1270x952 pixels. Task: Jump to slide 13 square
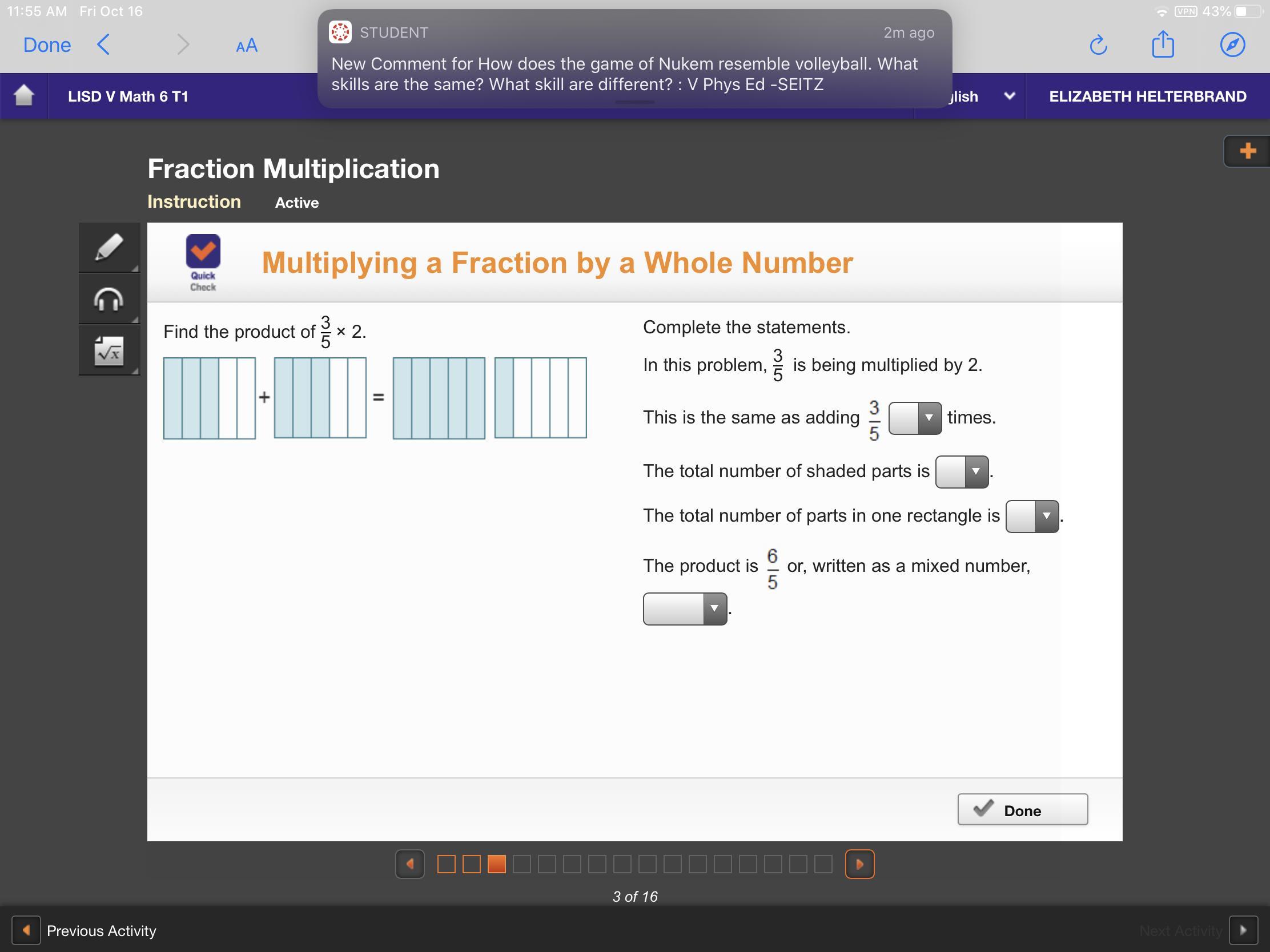pos(747,864)
